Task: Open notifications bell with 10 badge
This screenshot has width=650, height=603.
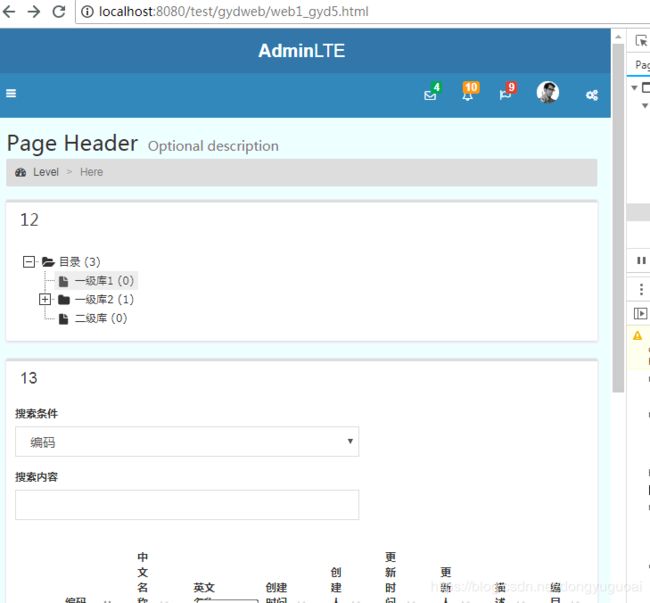Action: pyautogui.click(x=469, y=92)
